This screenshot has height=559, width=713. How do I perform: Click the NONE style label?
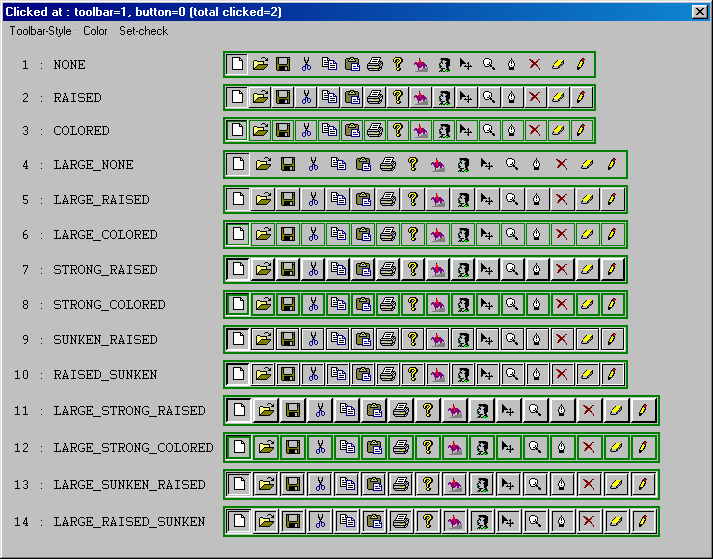point(69,65)
